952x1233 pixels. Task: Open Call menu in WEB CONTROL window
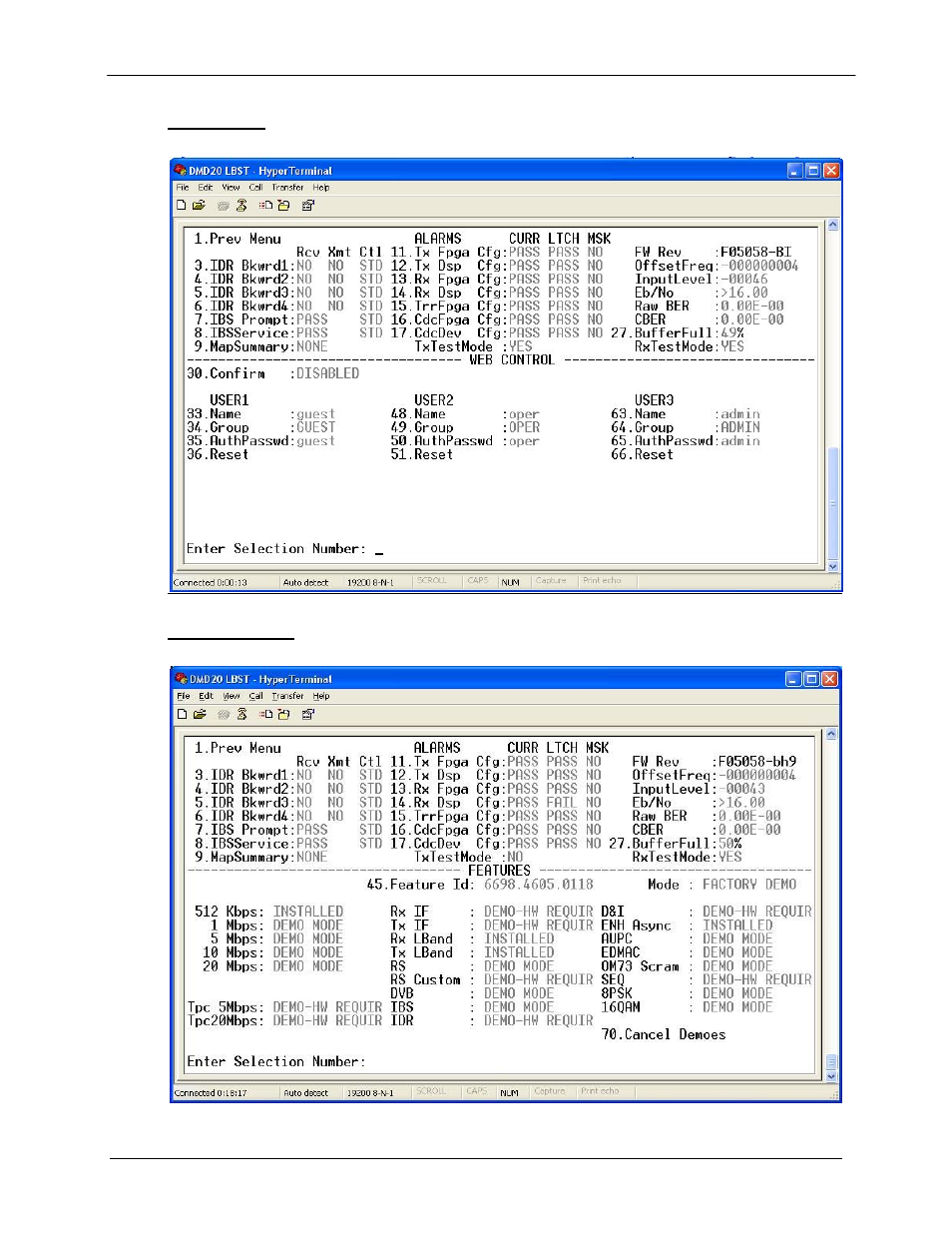coord(256,188)
